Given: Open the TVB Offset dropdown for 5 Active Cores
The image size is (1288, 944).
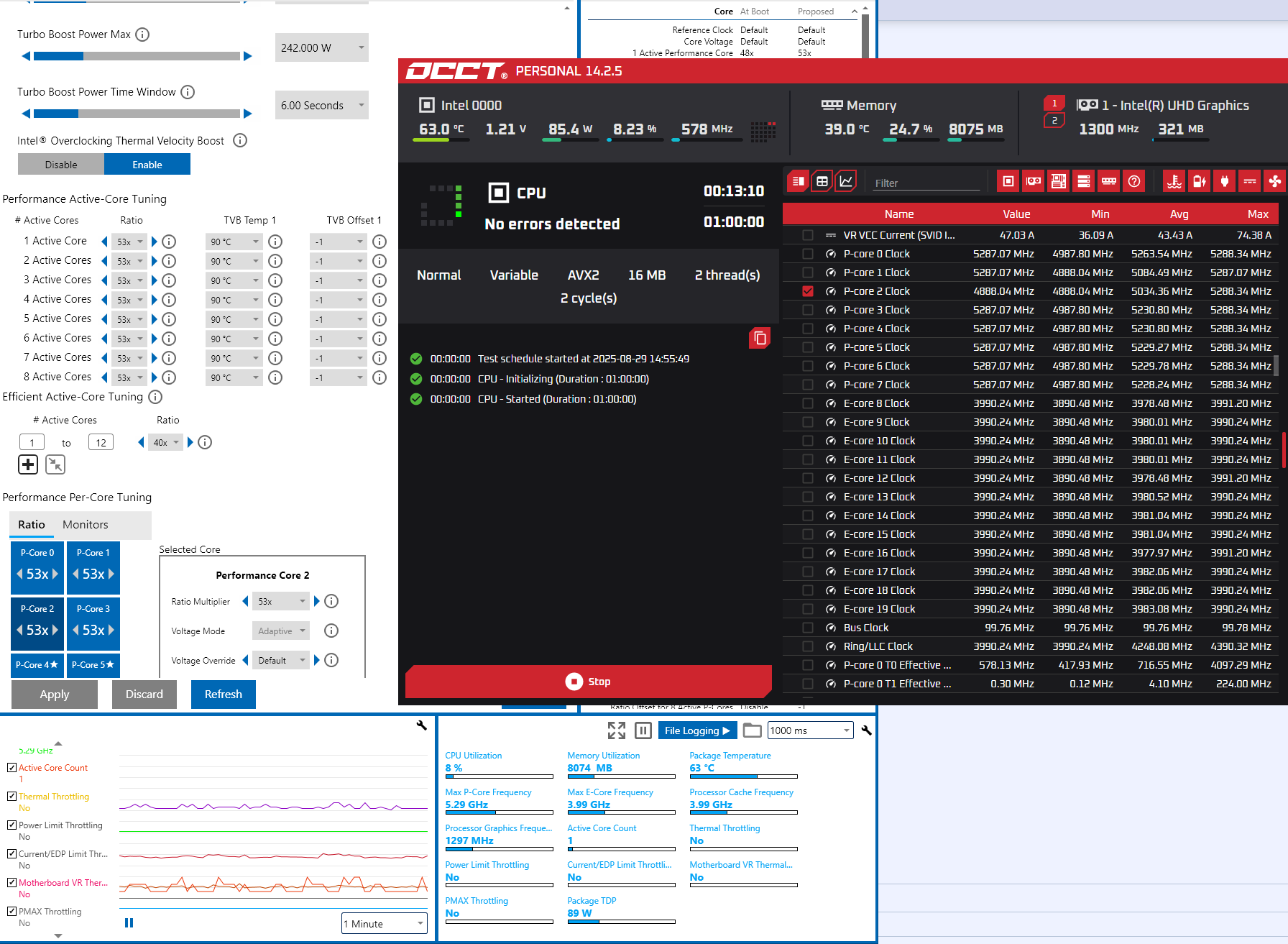Looking at the screenshot, I should (x=339, y=319).
